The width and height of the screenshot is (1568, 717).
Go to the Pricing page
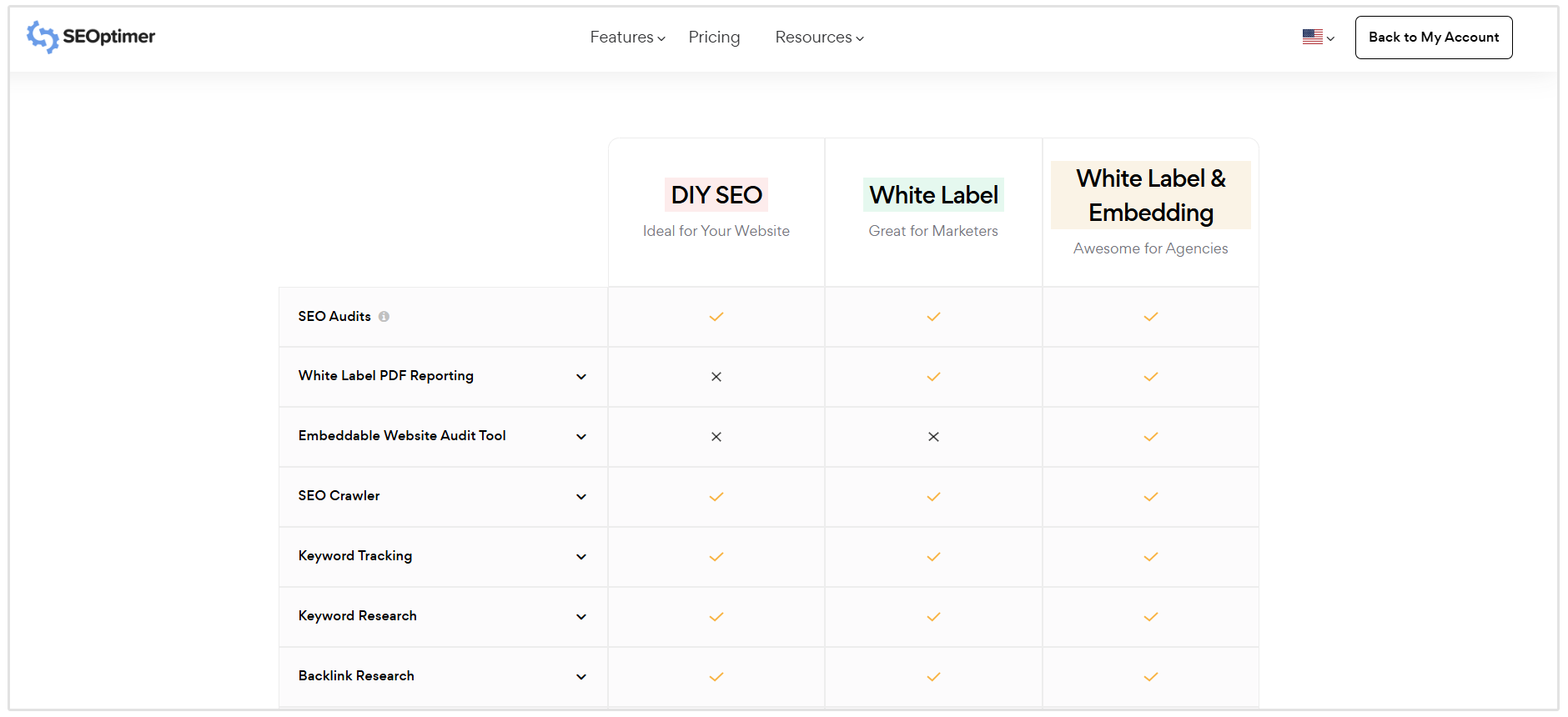[714, 38]
